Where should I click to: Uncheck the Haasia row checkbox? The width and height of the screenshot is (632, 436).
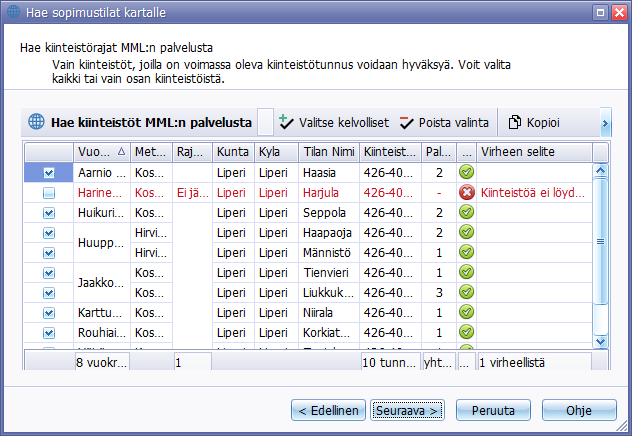tap(49, 173)
